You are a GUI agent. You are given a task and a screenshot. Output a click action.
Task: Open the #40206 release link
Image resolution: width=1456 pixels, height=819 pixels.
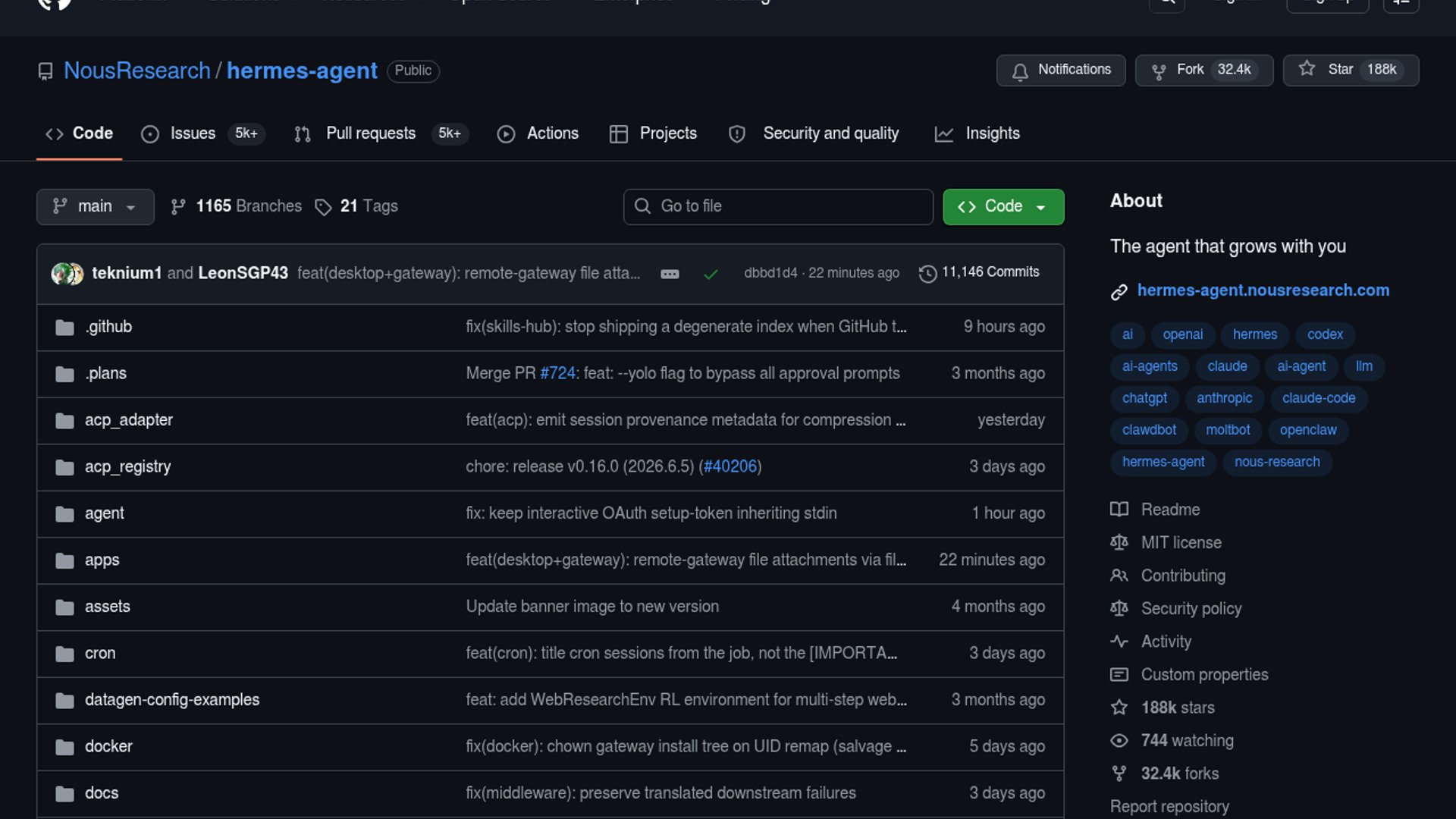coord(730,467)
